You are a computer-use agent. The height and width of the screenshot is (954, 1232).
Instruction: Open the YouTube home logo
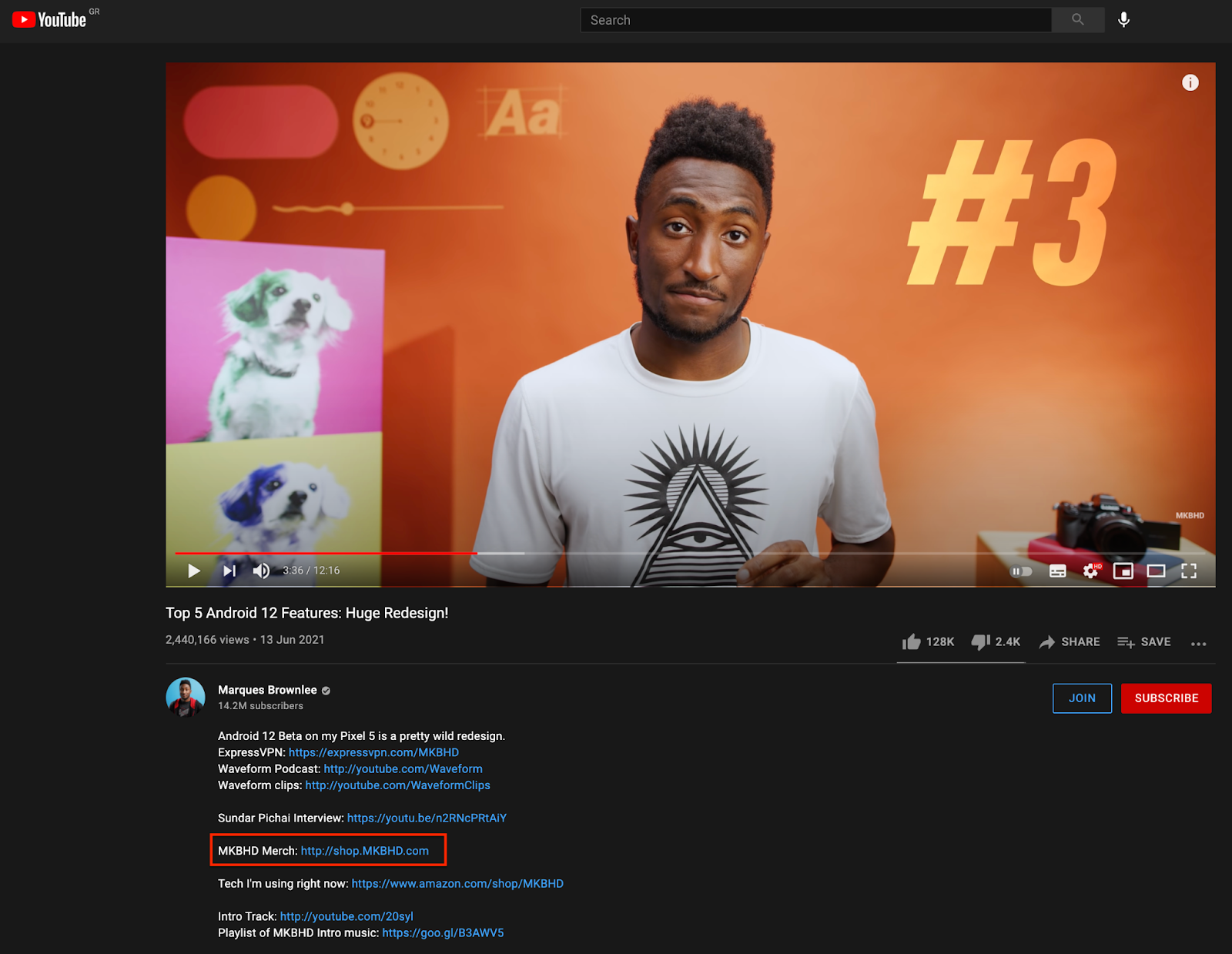50,19
